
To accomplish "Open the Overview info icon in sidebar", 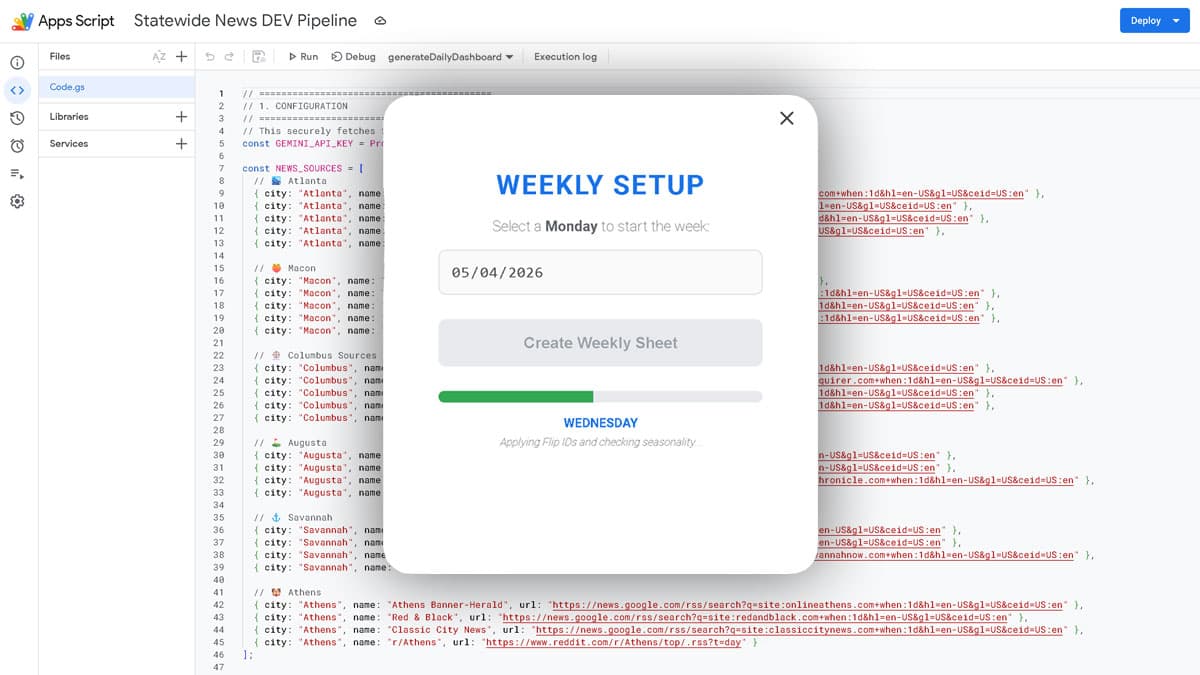I will point(17,62).
